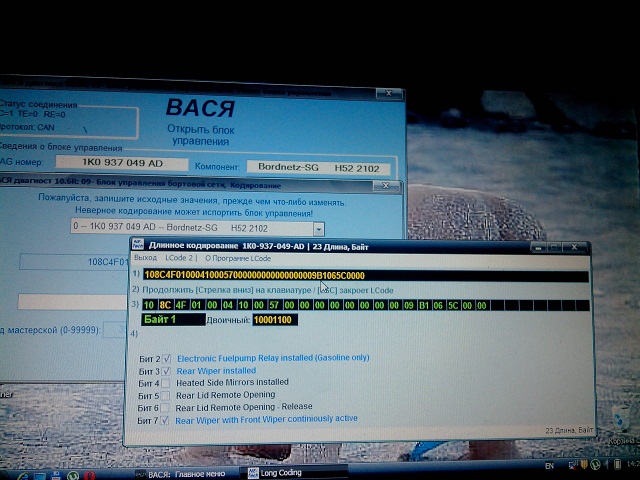The image size is (640, 480).
Task: Enable Бит 4 Heated Side Mirrors checkbox
Action: [x=165, y=384]
